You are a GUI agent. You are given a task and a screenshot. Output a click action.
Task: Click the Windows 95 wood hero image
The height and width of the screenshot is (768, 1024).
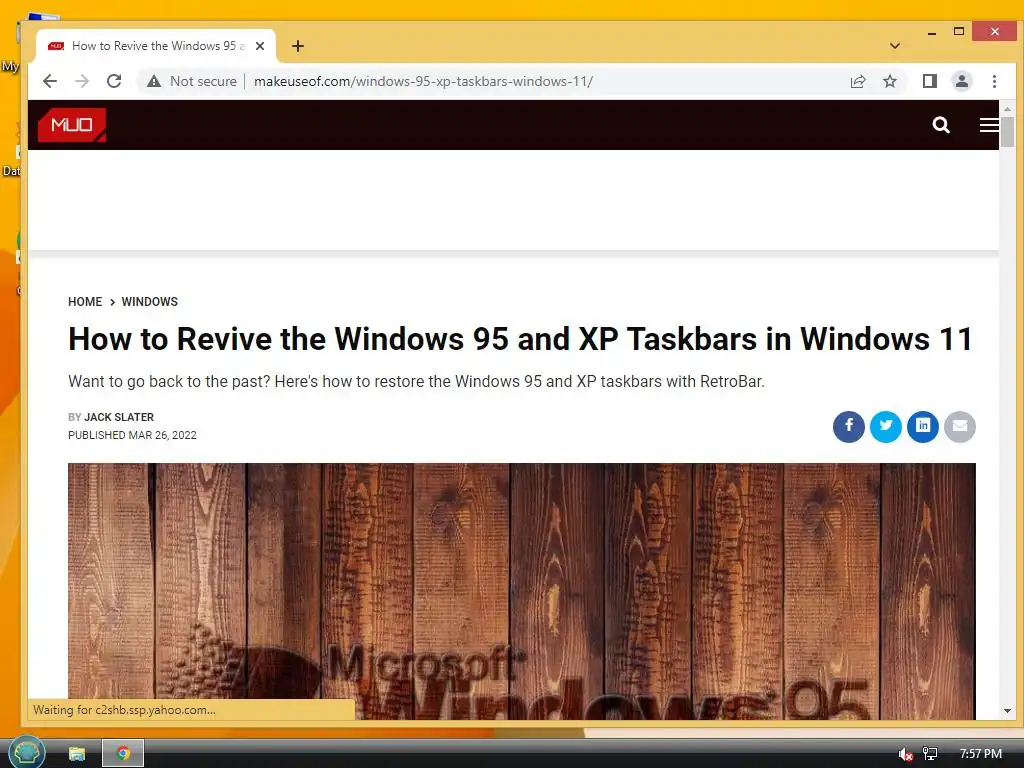point(522,591)
